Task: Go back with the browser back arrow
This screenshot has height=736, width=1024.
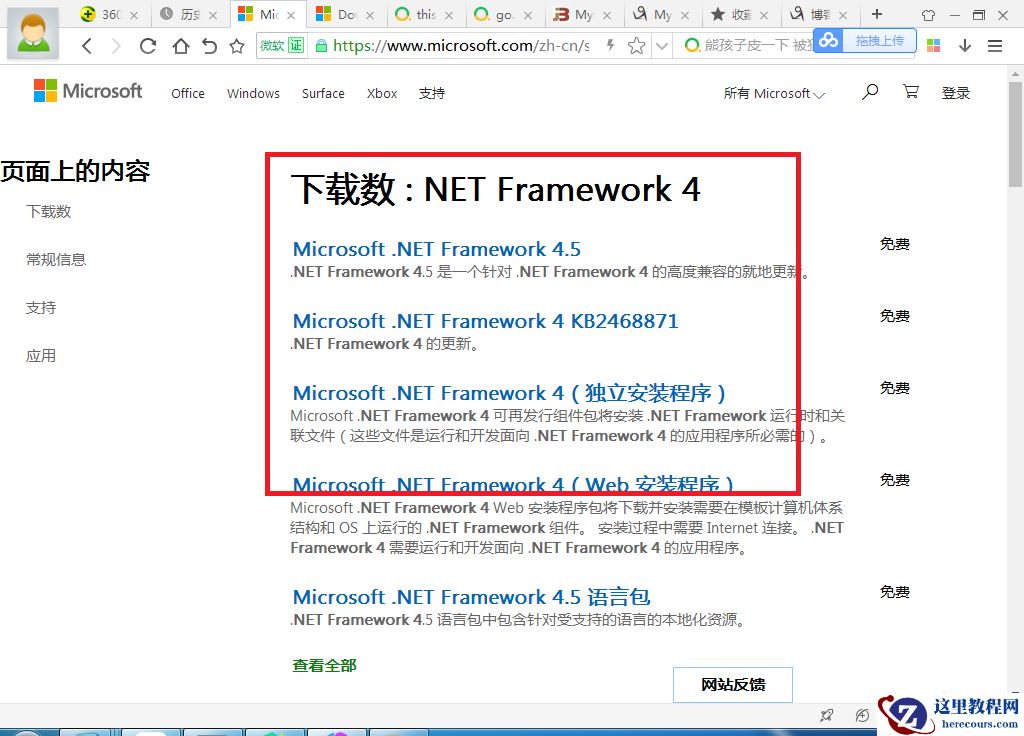Action: coord(87,46)
